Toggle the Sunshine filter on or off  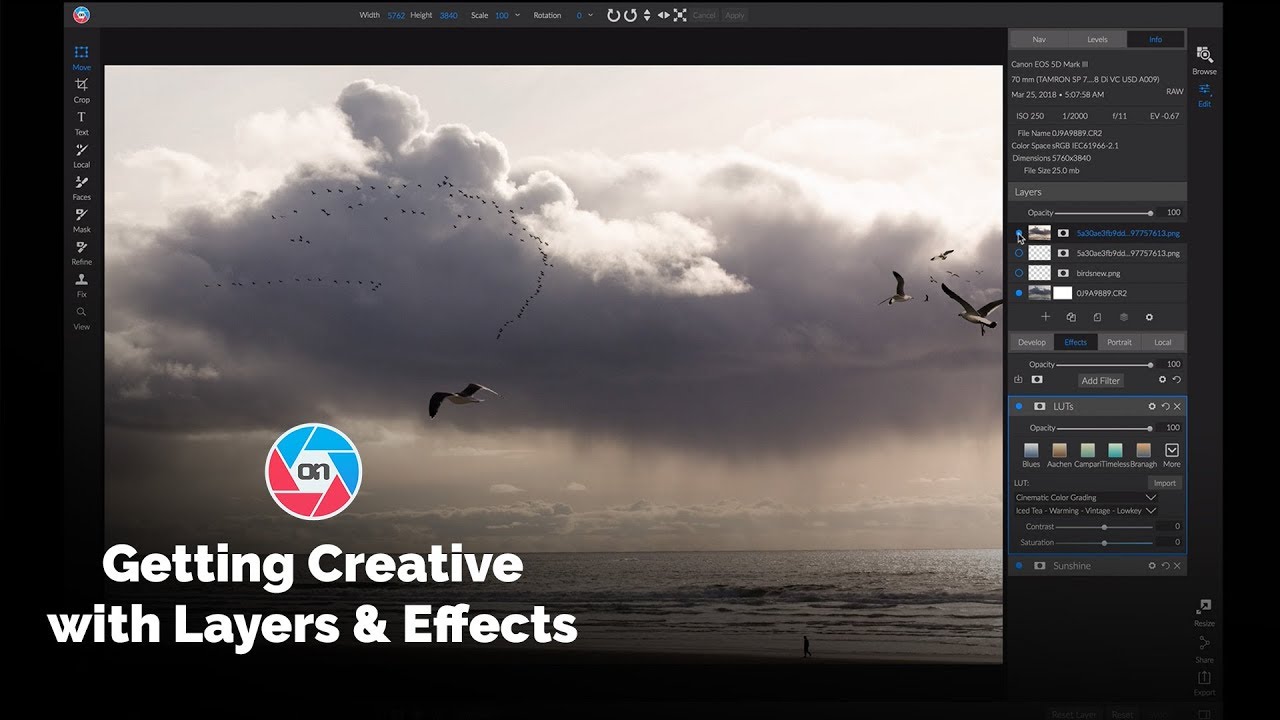point(1019,566)
